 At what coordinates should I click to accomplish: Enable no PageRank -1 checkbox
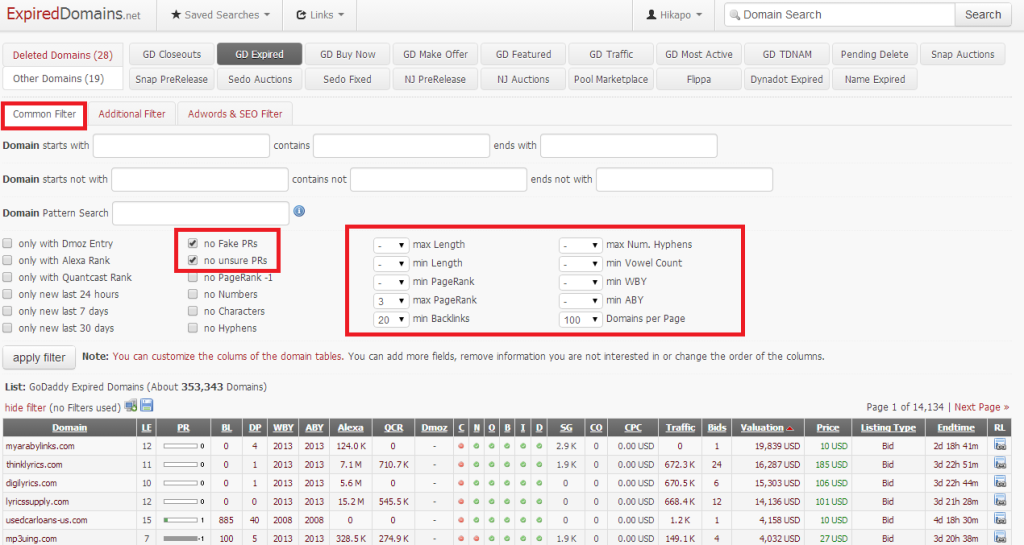(193, 277)
